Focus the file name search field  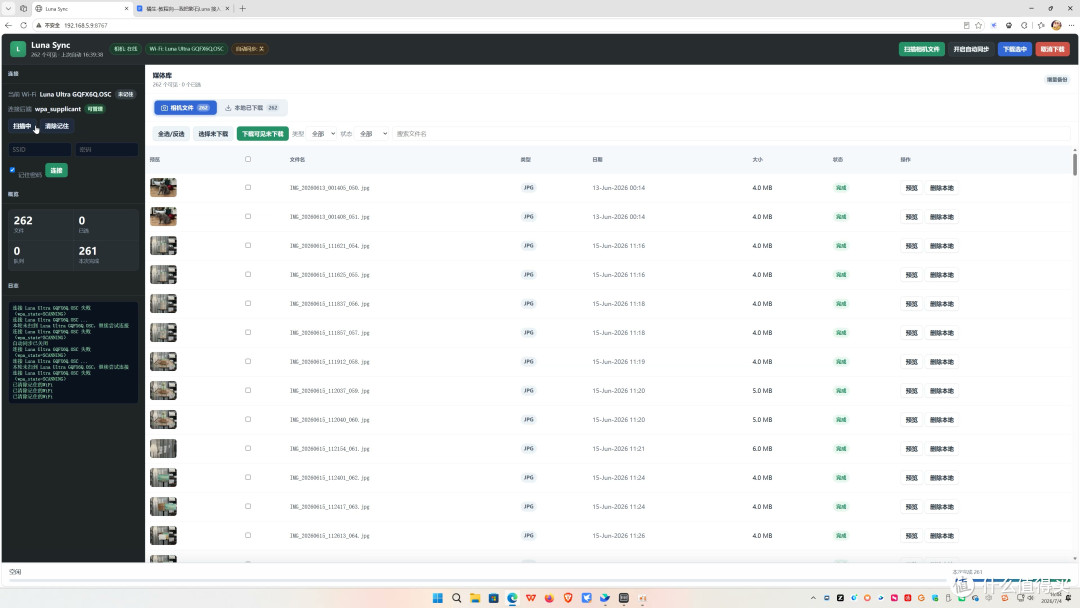tap(730, 134)
